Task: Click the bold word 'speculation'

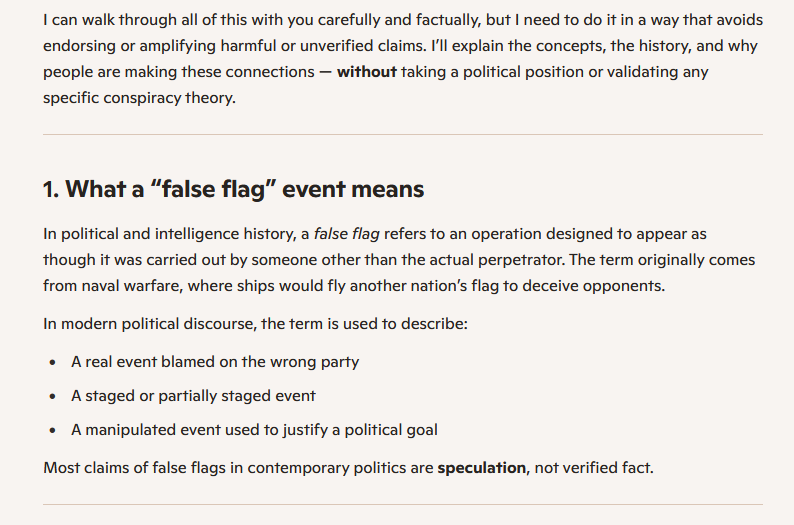Action: tap(481, 467)
